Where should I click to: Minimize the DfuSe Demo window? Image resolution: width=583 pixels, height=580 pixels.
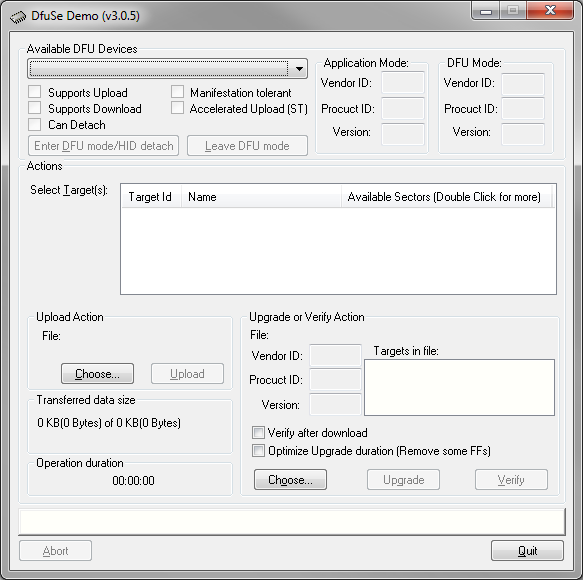click(486, 11)
